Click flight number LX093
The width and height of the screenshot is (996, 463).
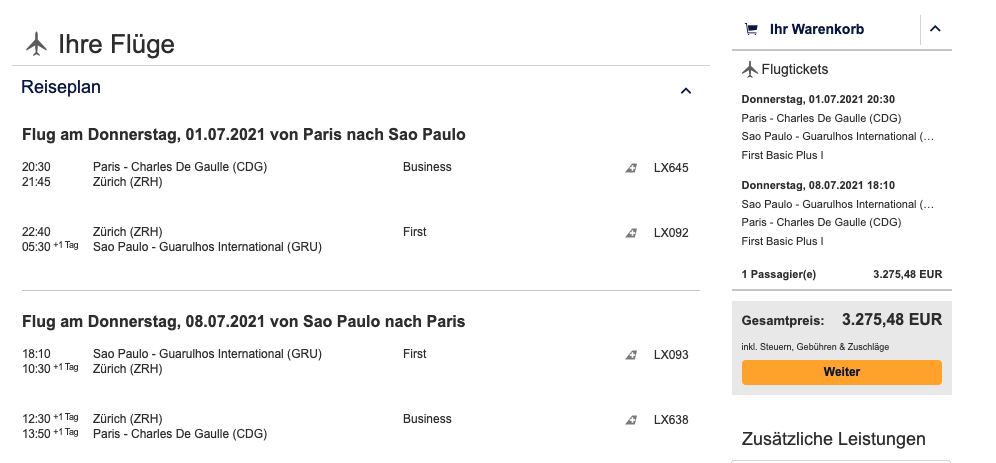point(671,355)
